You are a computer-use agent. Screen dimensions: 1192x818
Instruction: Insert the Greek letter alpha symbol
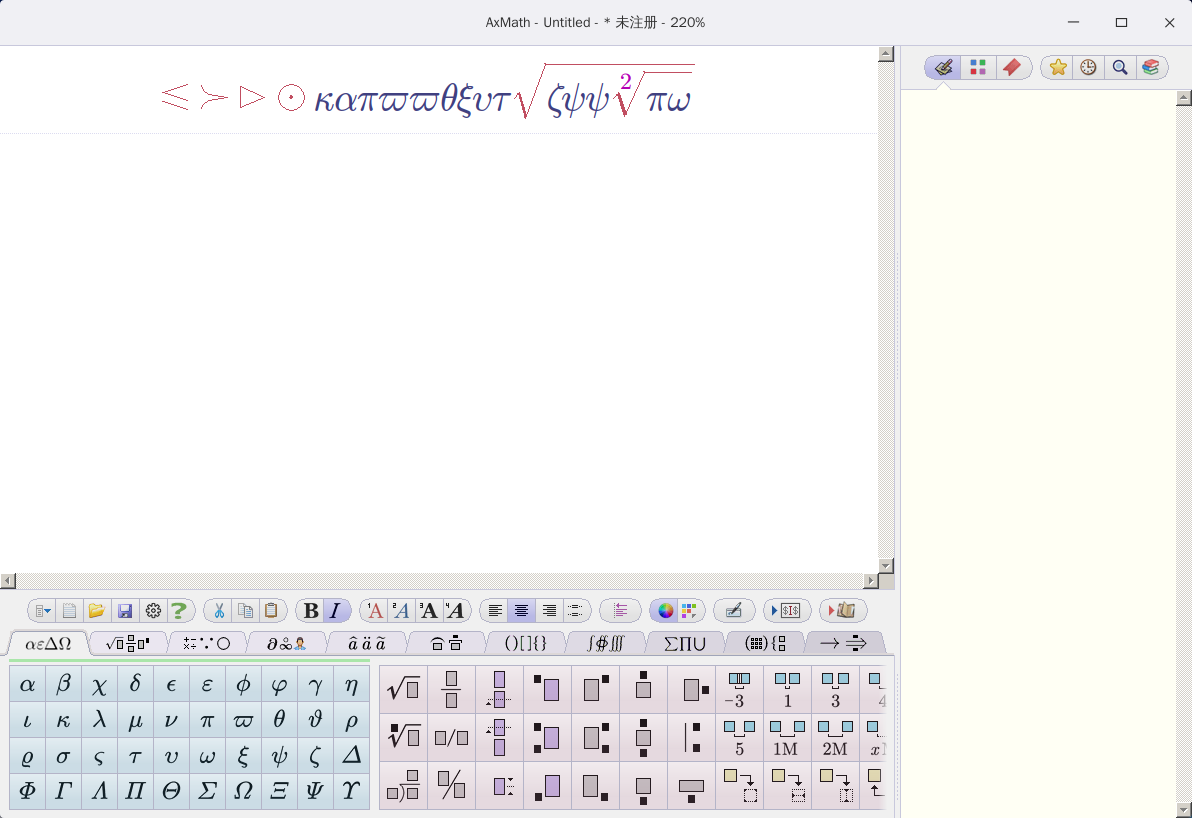click(x=27, y=683)
